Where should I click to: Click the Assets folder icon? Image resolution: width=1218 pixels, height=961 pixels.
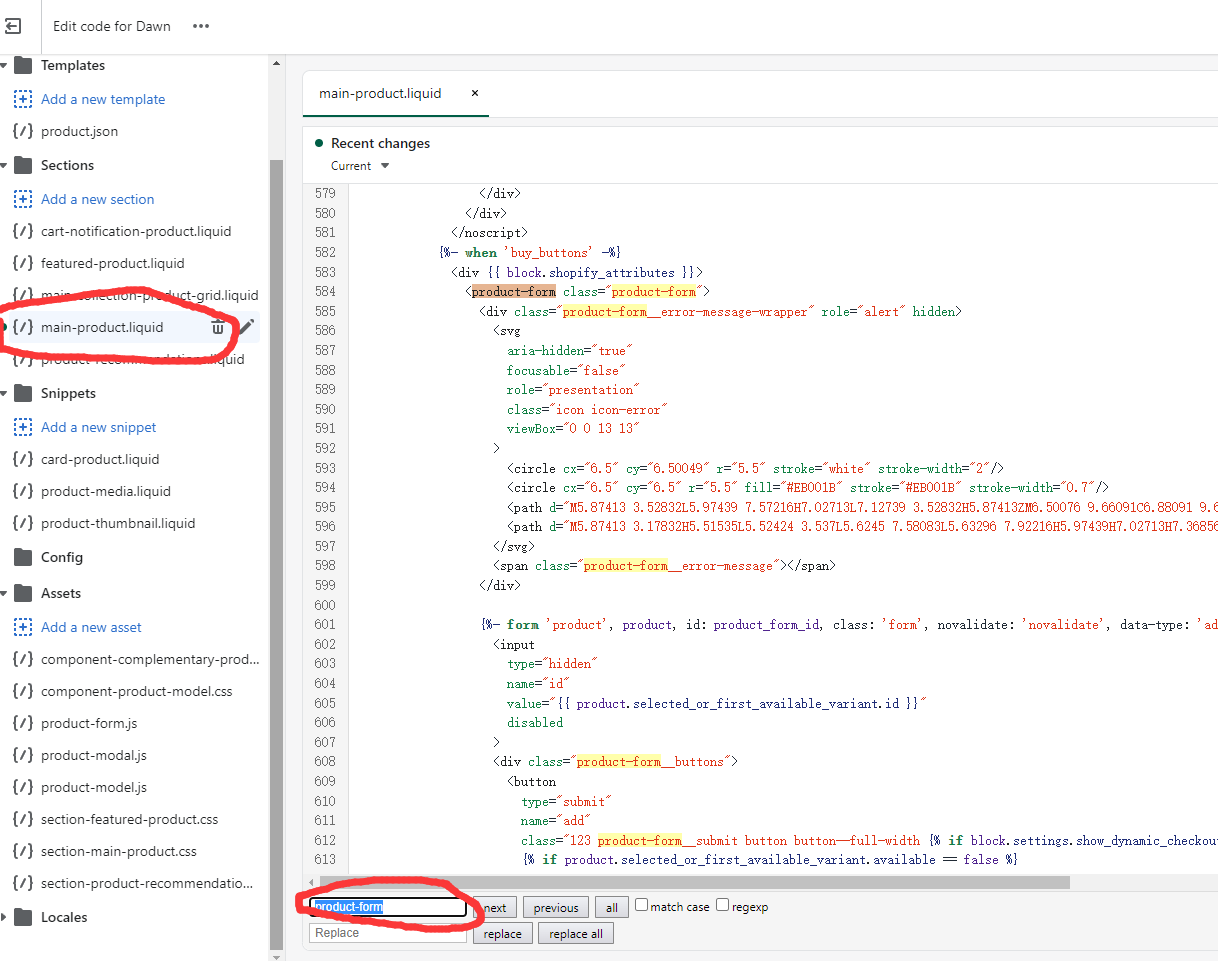click(x=23, y=593)
